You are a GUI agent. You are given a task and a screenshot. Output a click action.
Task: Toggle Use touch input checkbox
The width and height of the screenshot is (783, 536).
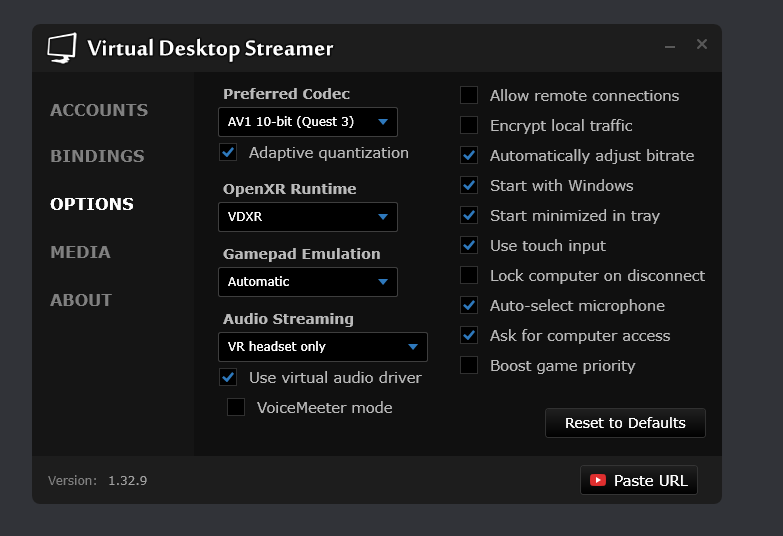(469, 245)
